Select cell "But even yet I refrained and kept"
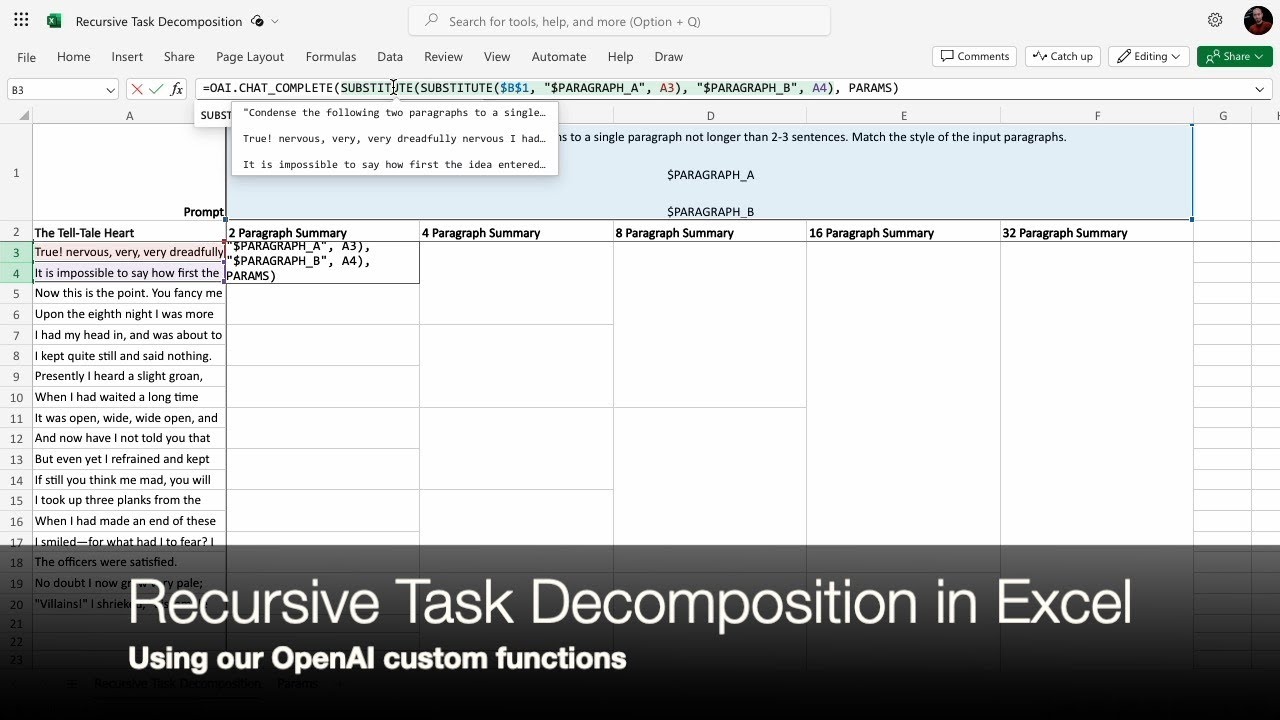The image size is (1280, 720). point(129,459)
